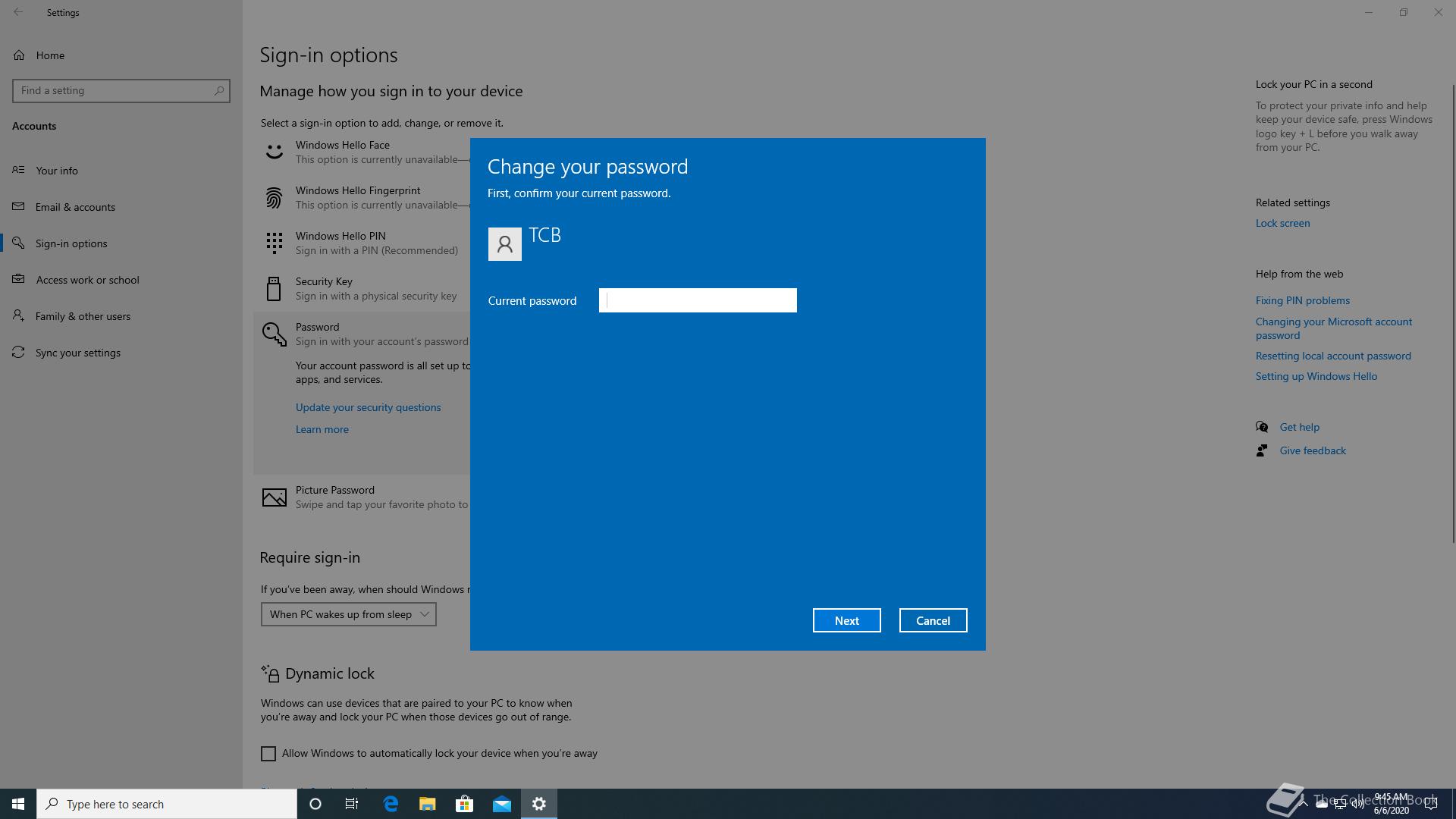
Task: Click the Windows Hello PIN keypad icon
Action: [x=274, y=243]
